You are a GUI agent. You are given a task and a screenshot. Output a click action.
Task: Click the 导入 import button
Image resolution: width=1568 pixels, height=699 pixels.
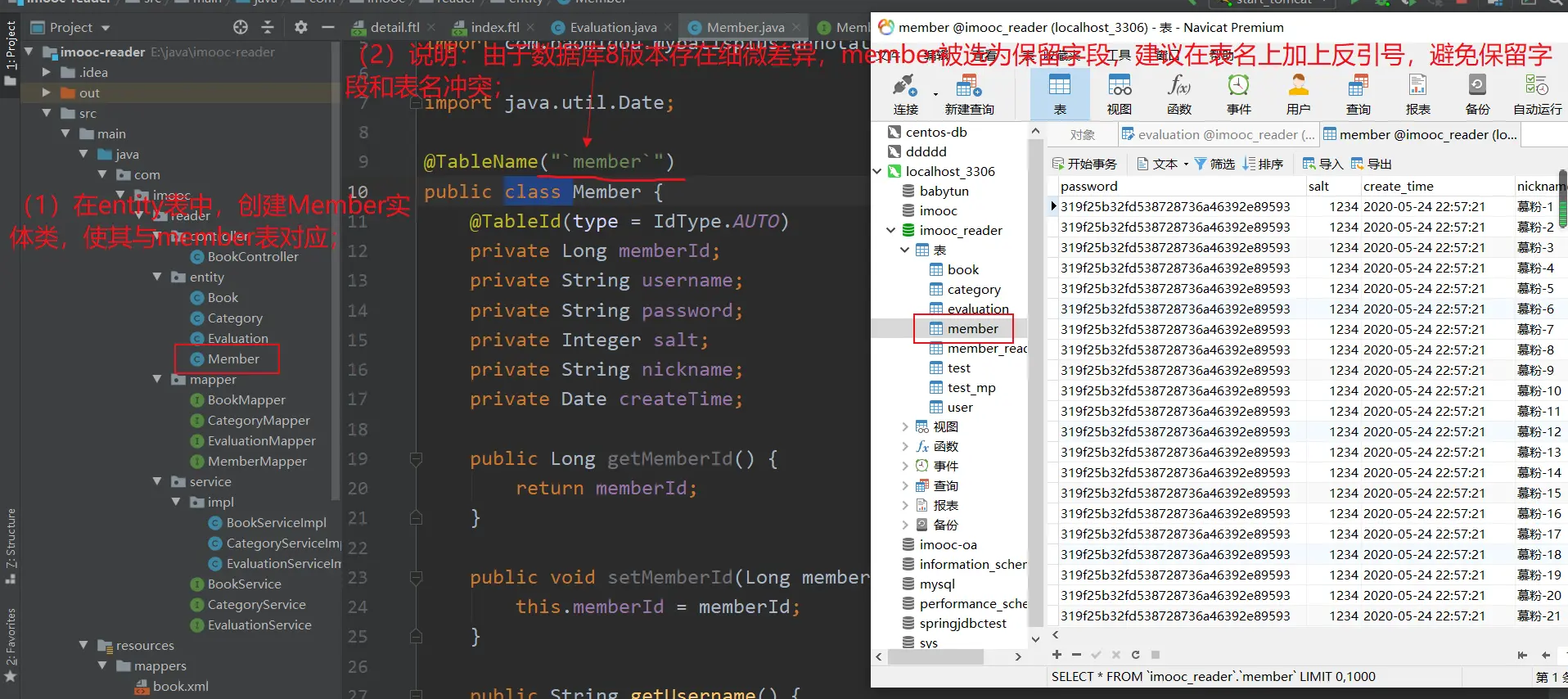point(1322,165)
